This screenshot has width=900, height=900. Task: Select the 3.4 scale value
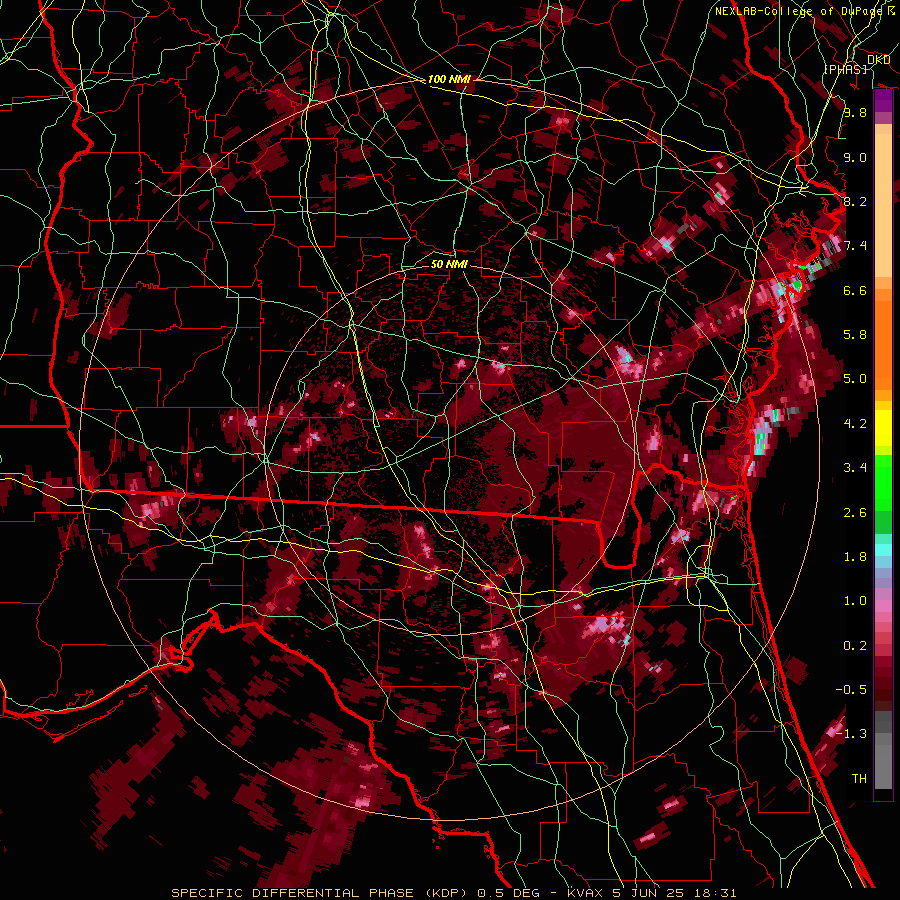point(855,468)
